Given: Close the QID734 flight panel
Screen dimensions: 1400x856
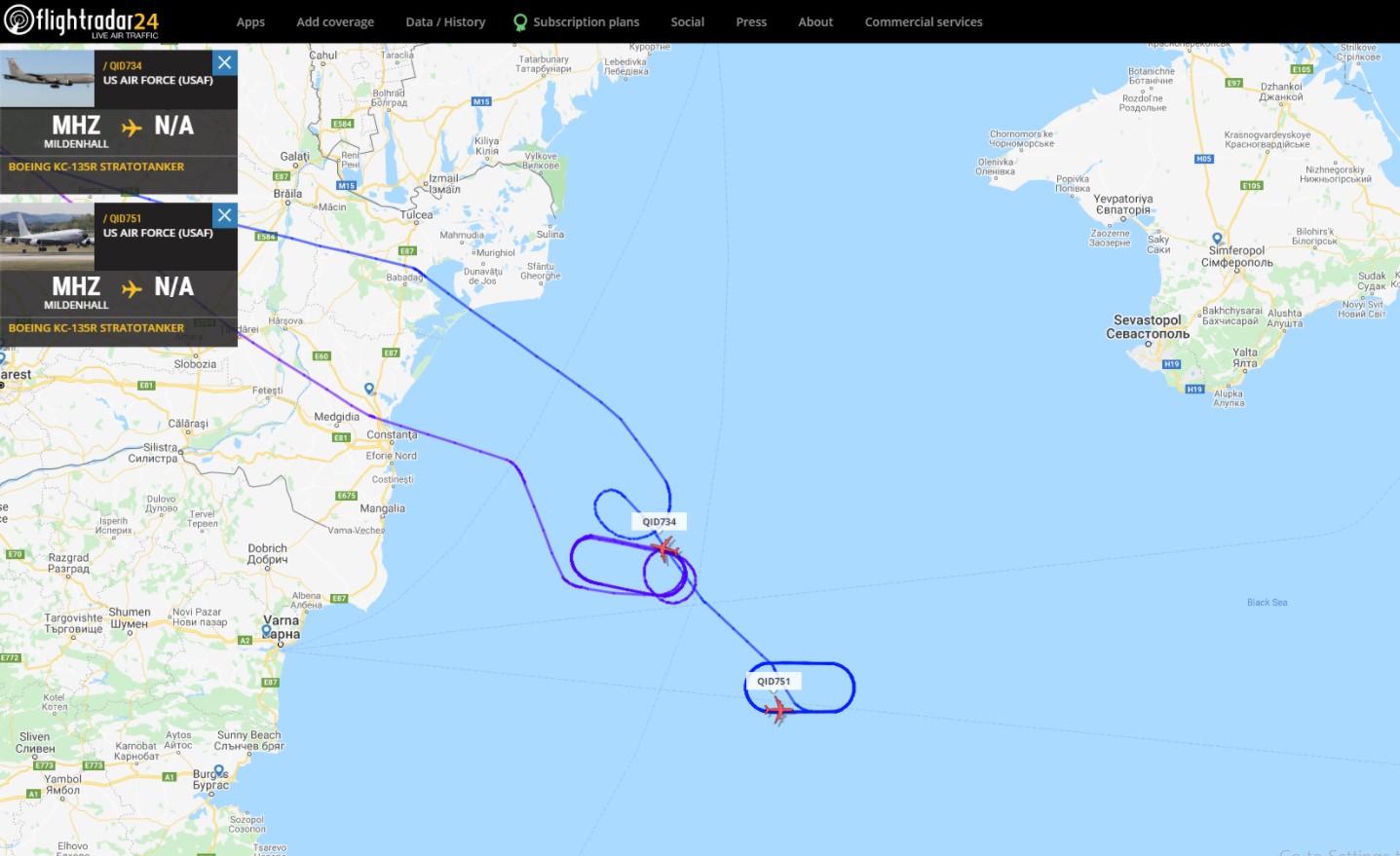Looking at the screenshot, I should (x=225, y=63).
